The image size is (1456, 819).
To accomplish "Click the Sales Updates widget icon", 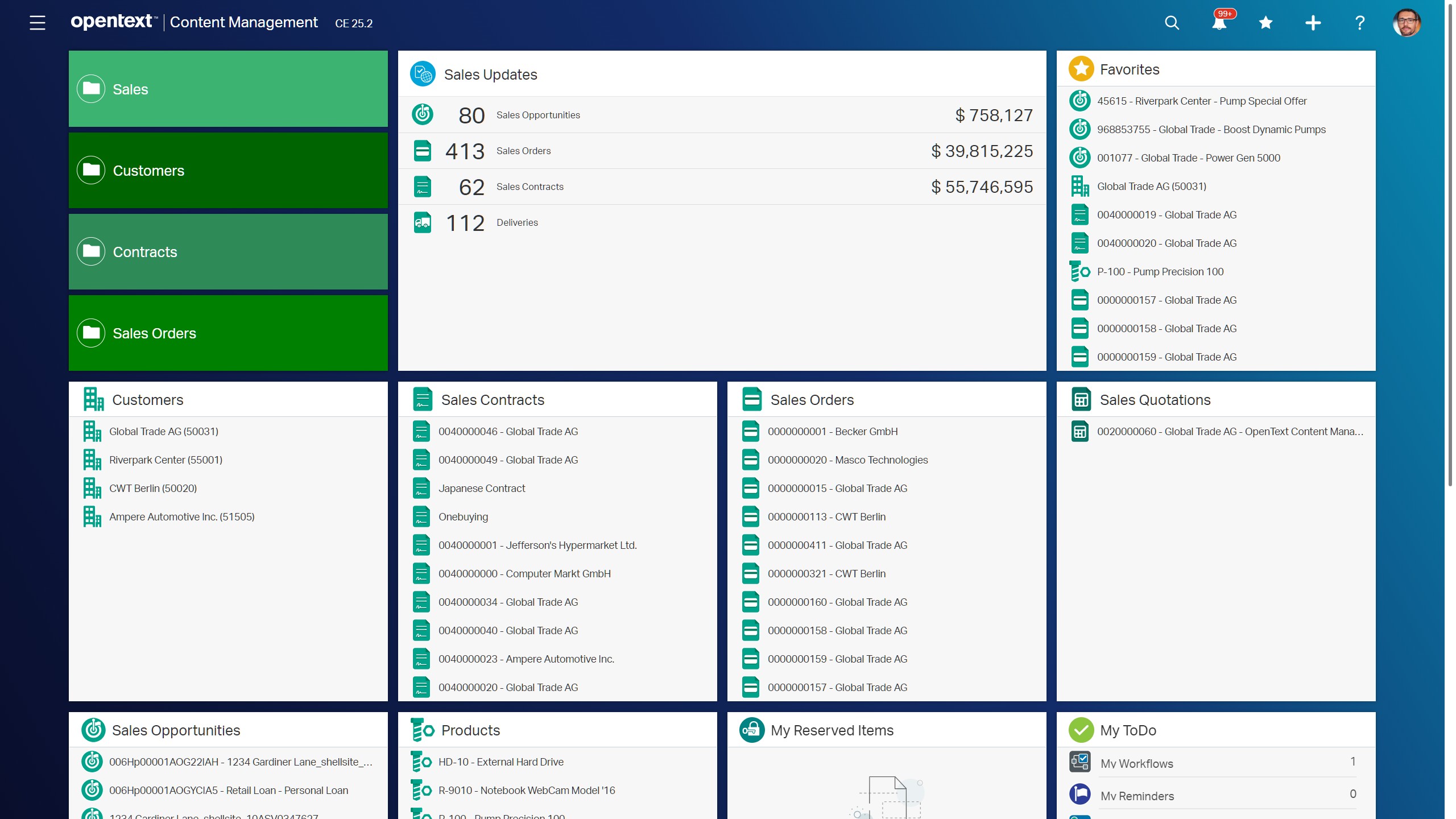I will click(423, 74).
